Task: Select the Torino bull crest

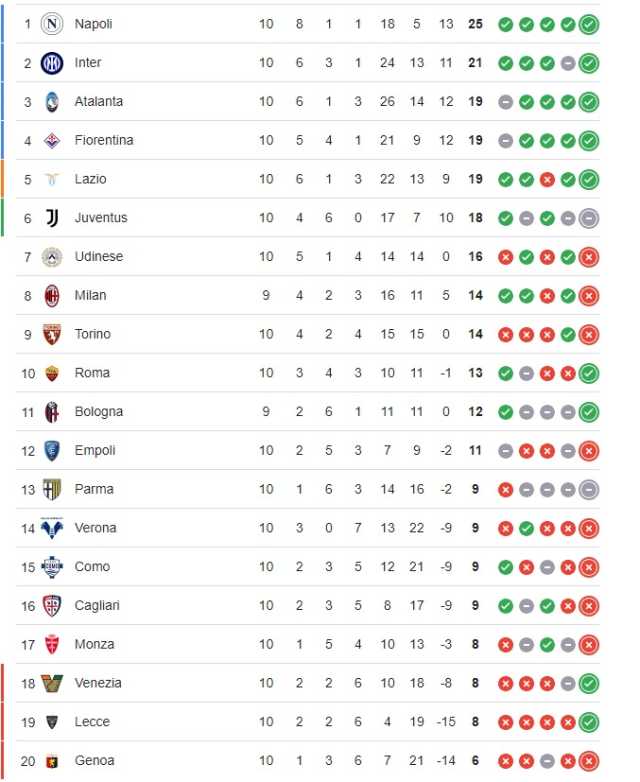Action: [x=52, y=334]
